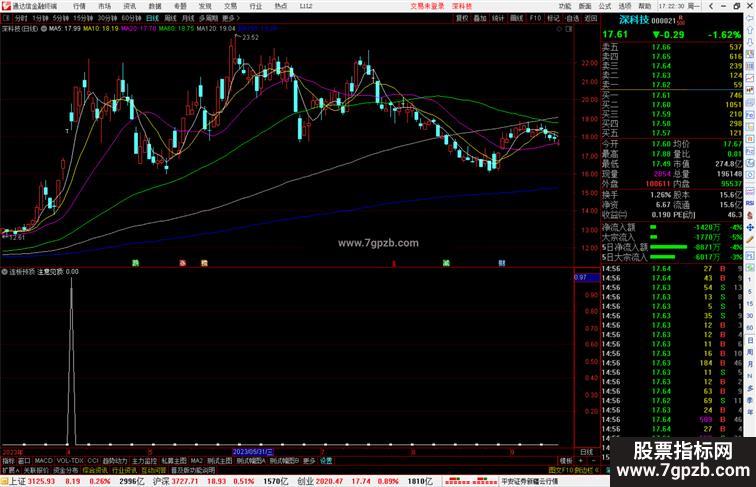Click the 叠加 overlay button

(480, 18)
